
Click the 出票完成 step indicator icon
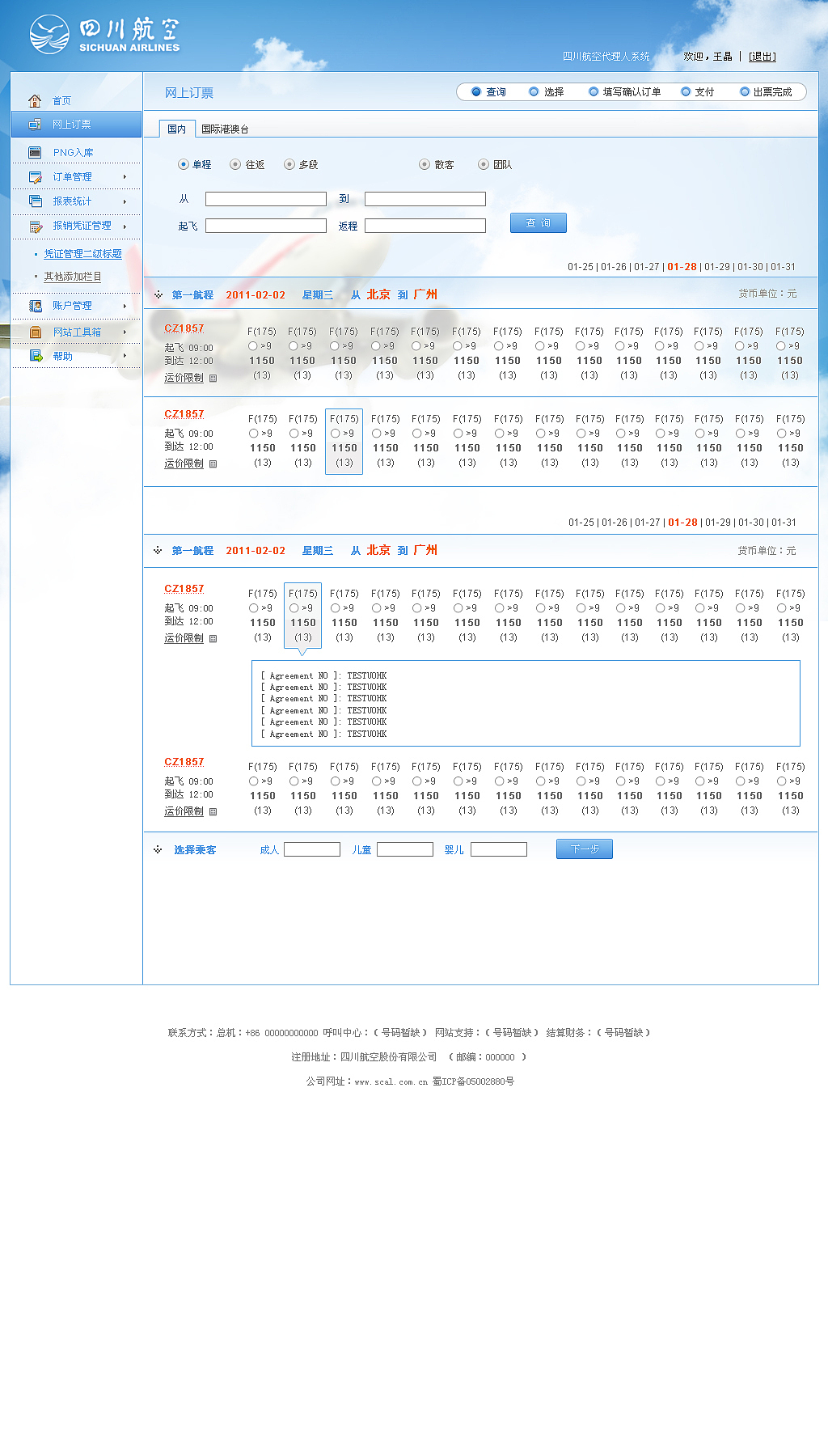(745, 91)
